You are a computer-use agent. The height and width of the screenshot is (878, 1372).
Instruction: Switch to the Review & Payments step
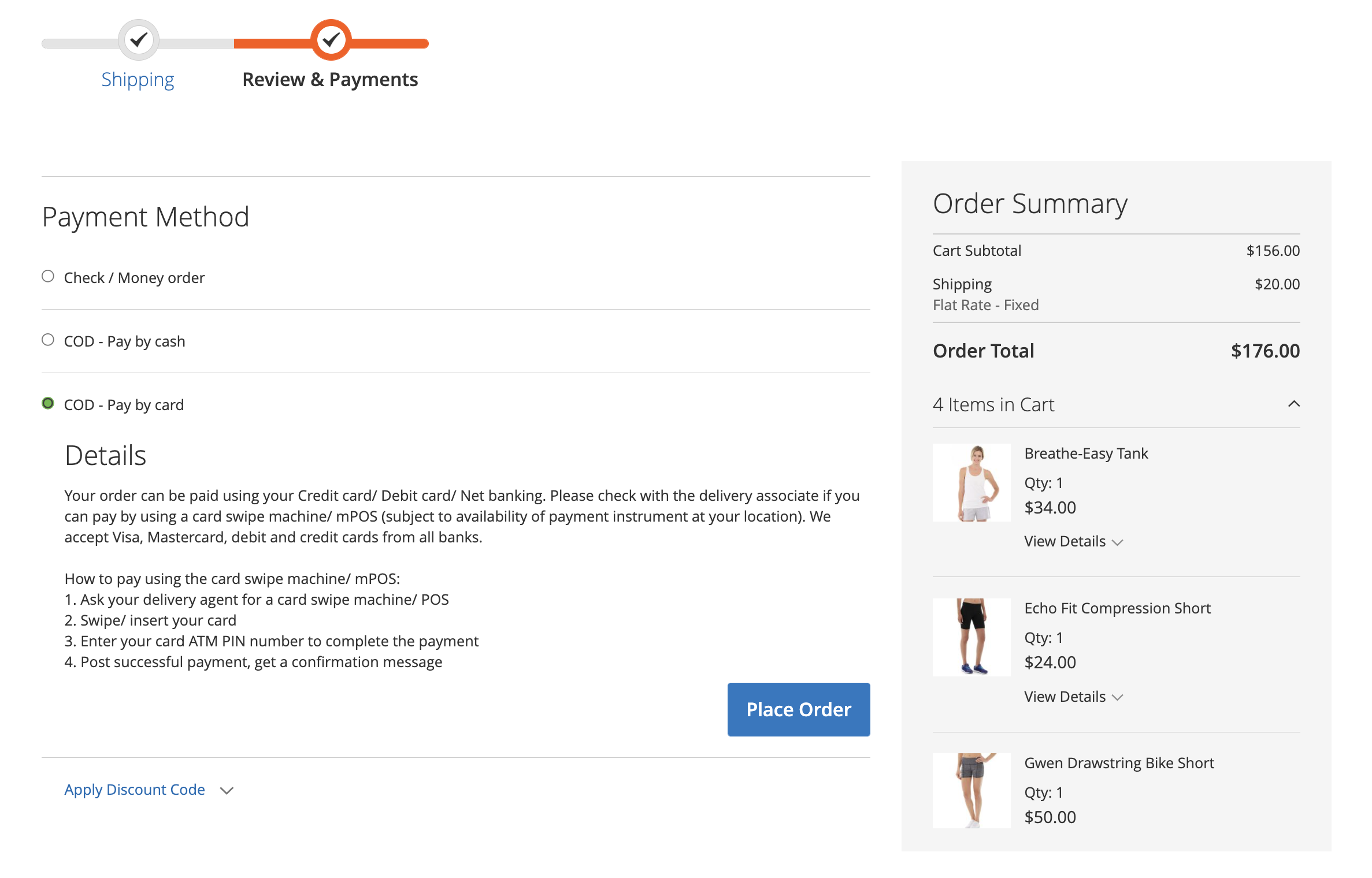(330, 79)
